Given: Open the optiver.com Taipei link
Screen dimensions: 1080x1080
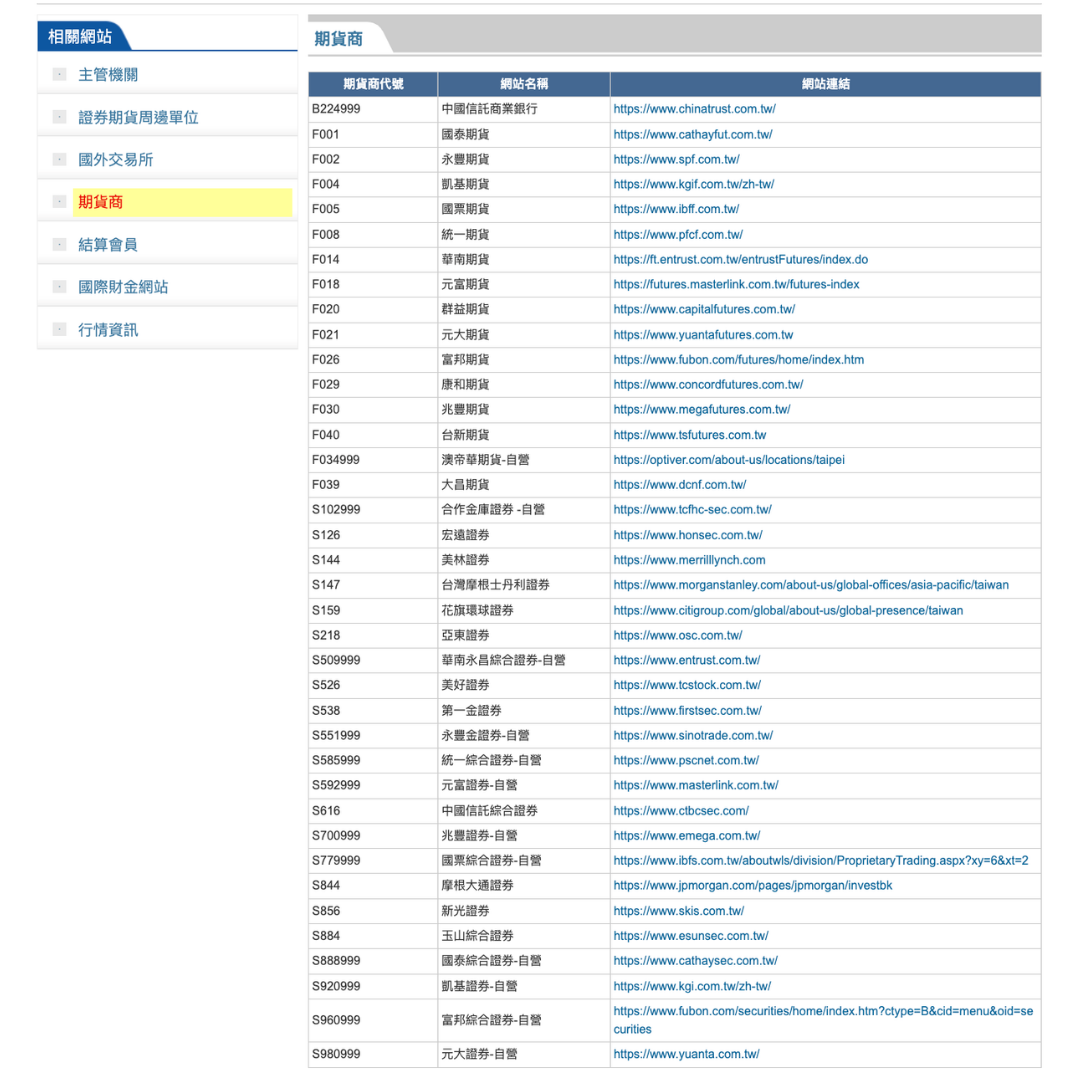Looking at the screenshot, I should [729, 459].
